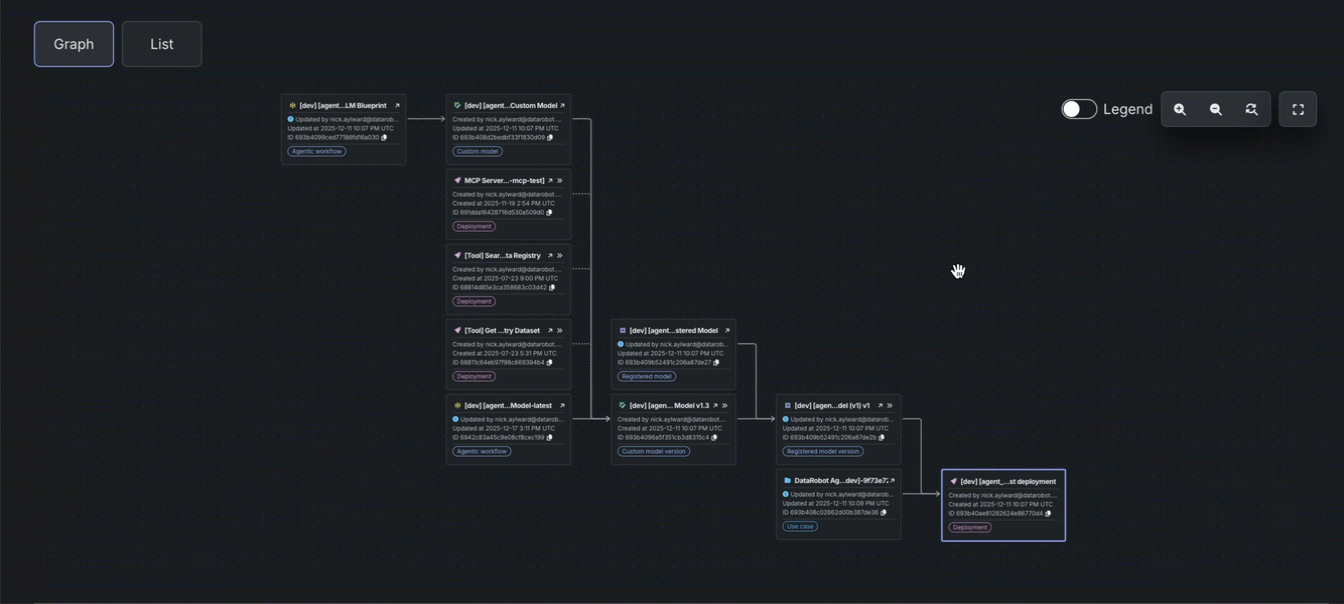Expand the Model v1.3 node chevrons

[x=725, y=406]
